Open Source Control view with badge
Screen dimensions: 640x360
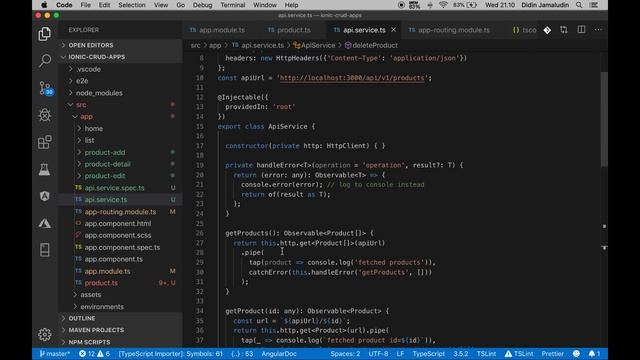[46, 88]
